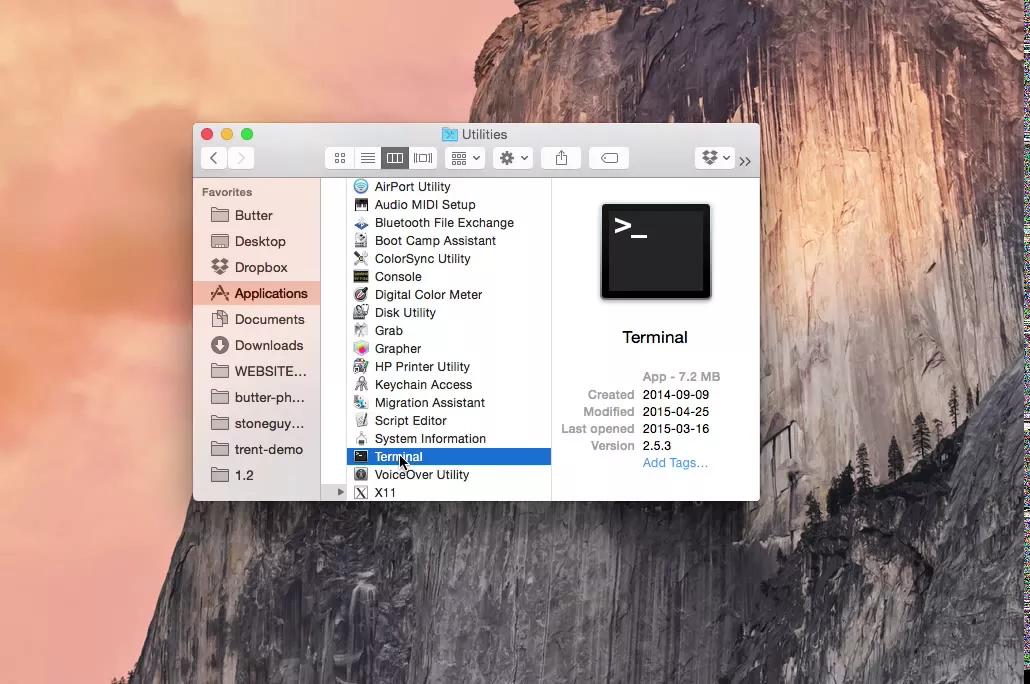Click the Edit Tags toolbar button
Screen dimensions: 1030x684
coord(609,158)
